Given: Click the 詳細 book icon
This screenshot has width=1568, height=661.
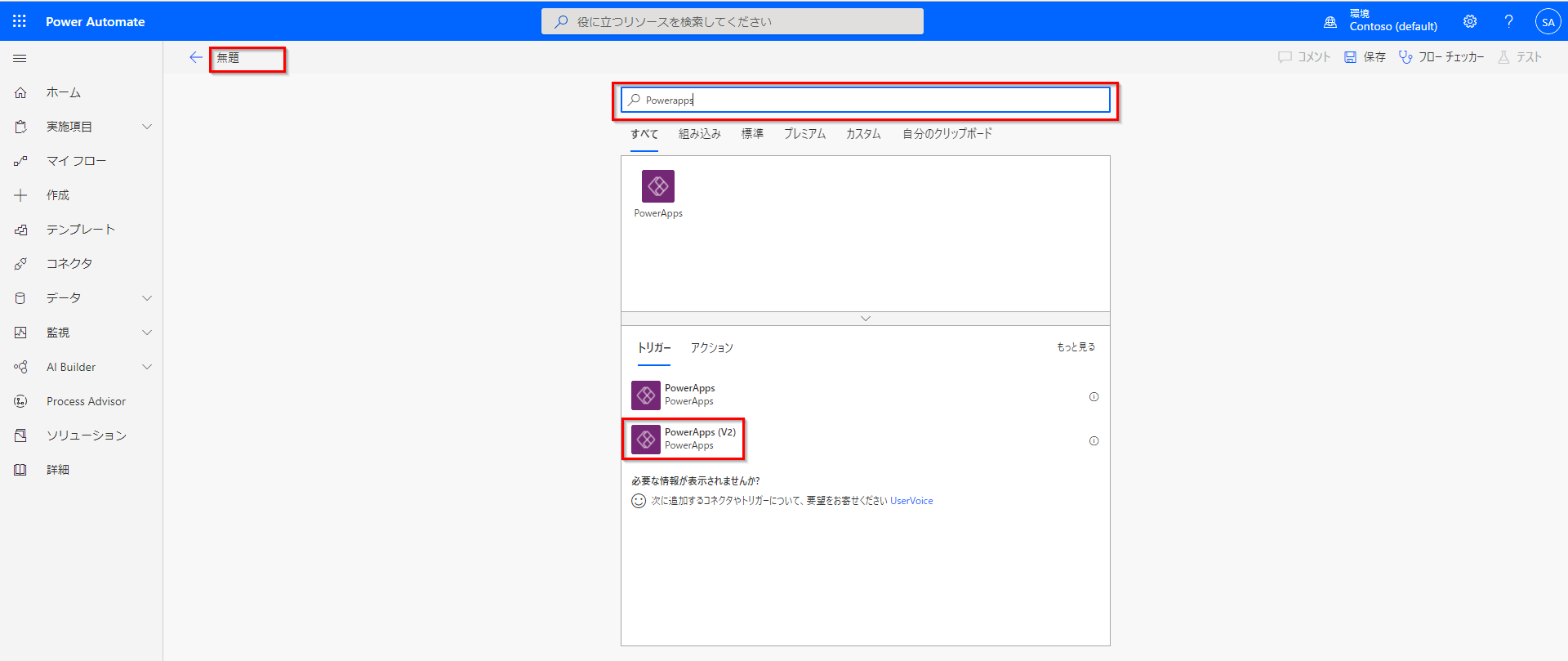Looking at the screenshot, I should click(x=20, y=470).
